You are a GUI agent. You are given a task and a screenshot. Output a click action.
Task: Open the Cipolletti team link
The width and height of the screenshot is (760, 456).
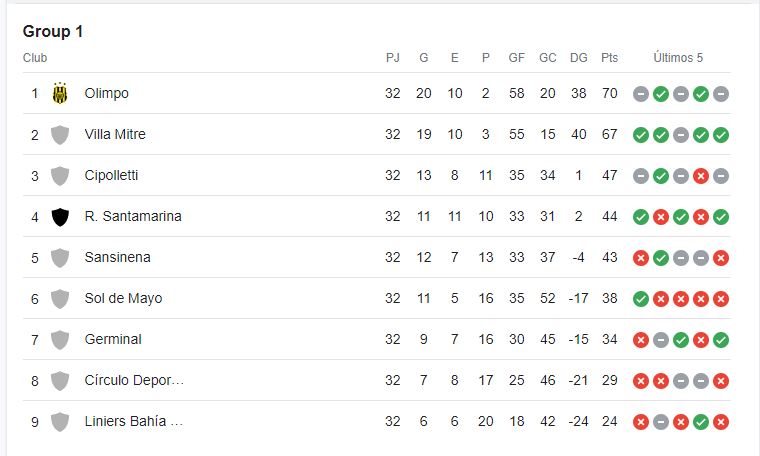(111, 175)
